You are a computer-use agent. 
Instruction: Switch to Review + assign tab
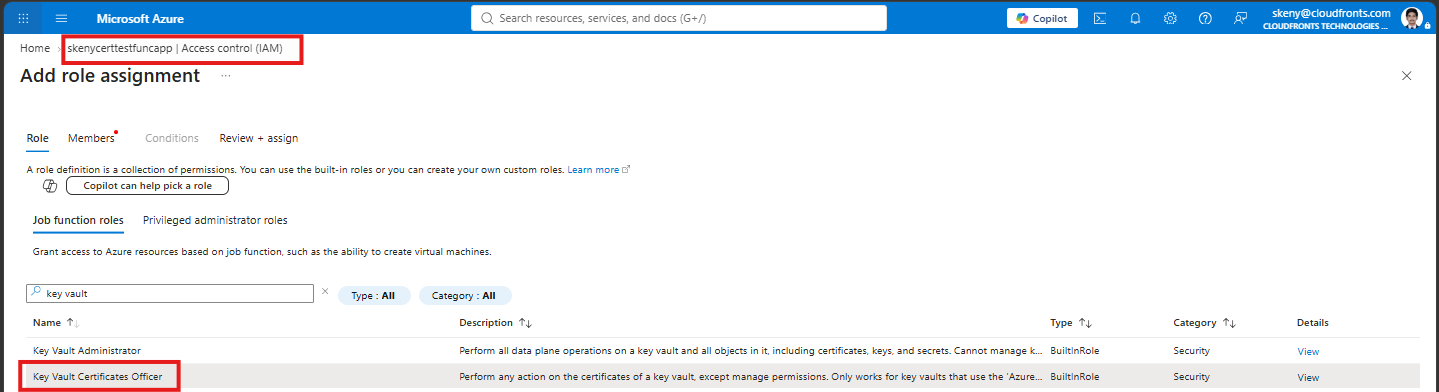(259, 138)
